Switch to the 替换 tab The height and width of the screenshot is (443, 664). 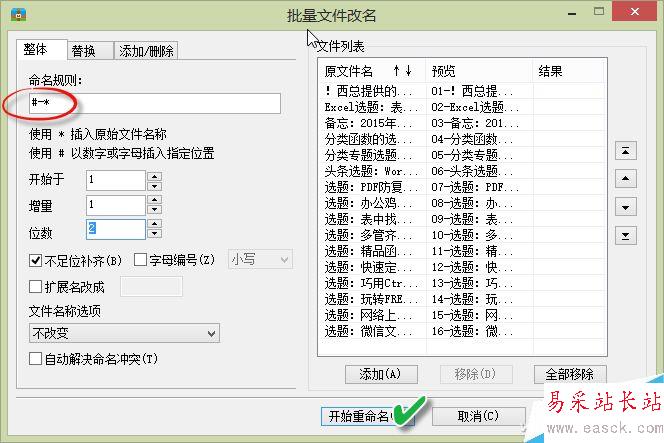click(83, 50)
